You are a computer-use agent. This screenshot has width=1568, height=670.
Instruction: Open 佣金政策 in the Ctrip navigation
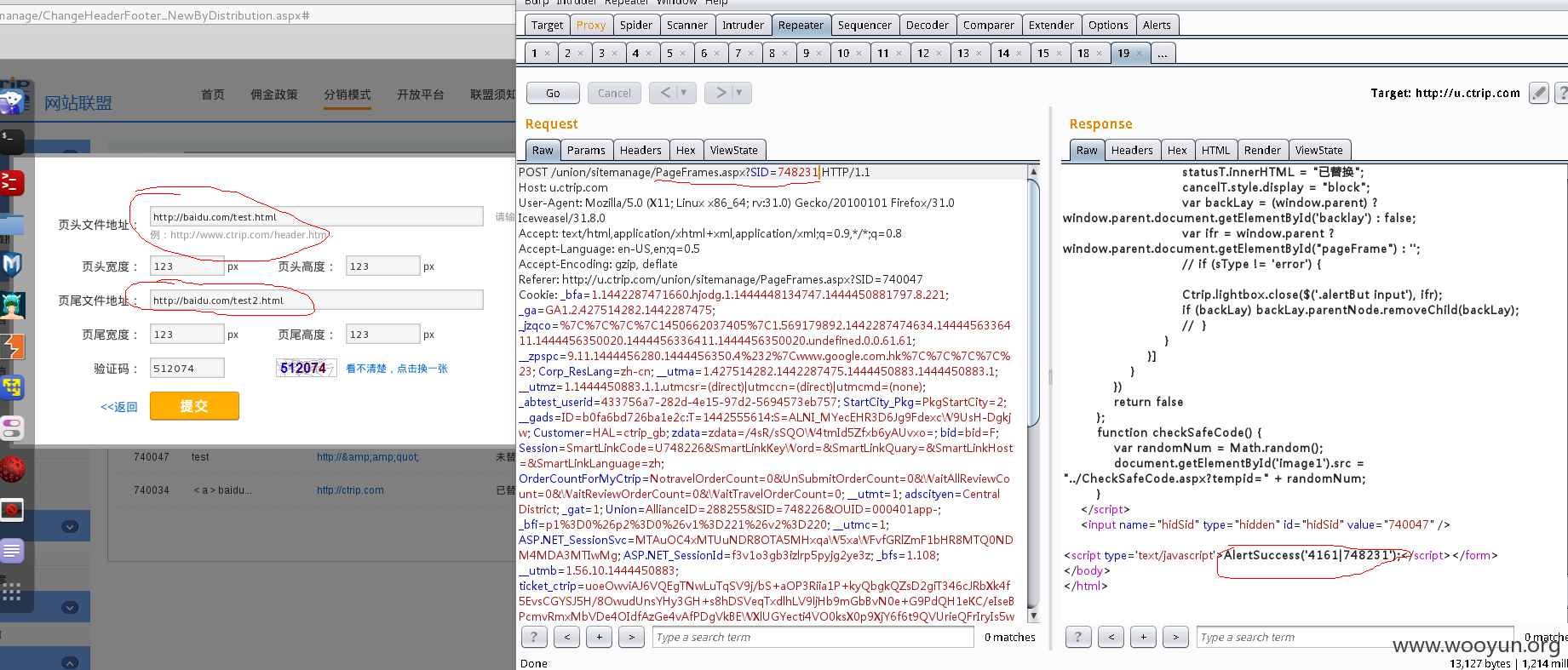click(x=274, y=94)
